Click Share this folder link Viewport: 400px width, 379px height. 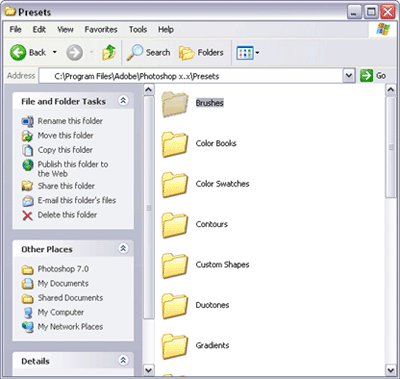(x=66, y=186)
